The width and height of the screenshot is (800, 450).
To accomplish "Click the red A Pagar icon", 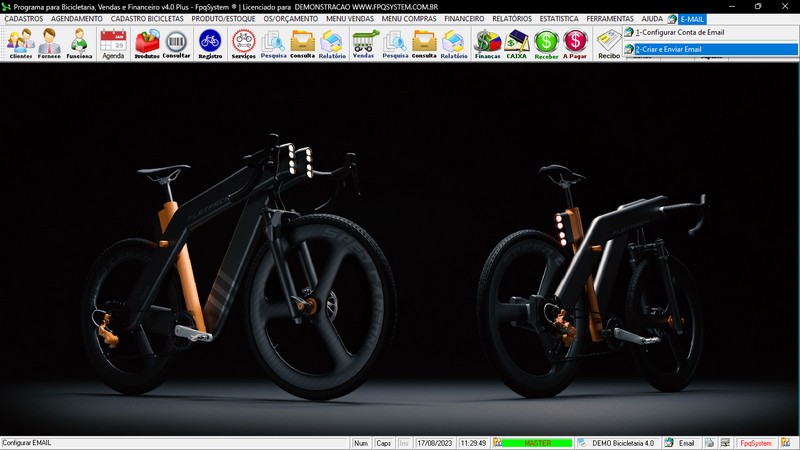I will tap(575, 43).
